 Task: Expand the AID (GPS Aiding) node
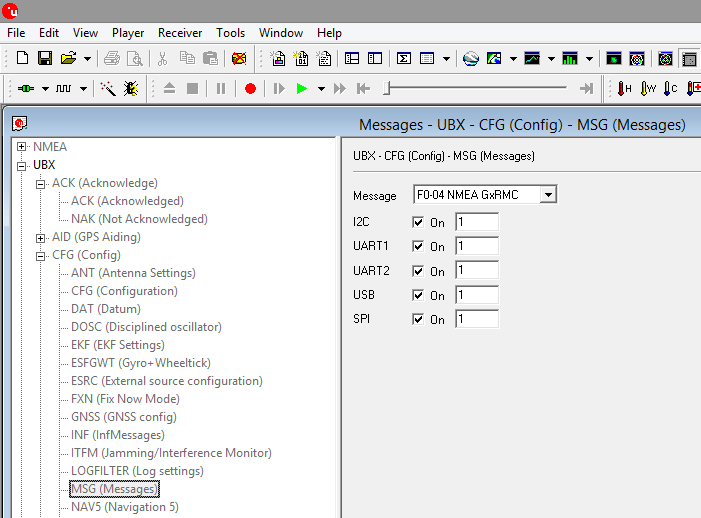[x=41, y=237]
